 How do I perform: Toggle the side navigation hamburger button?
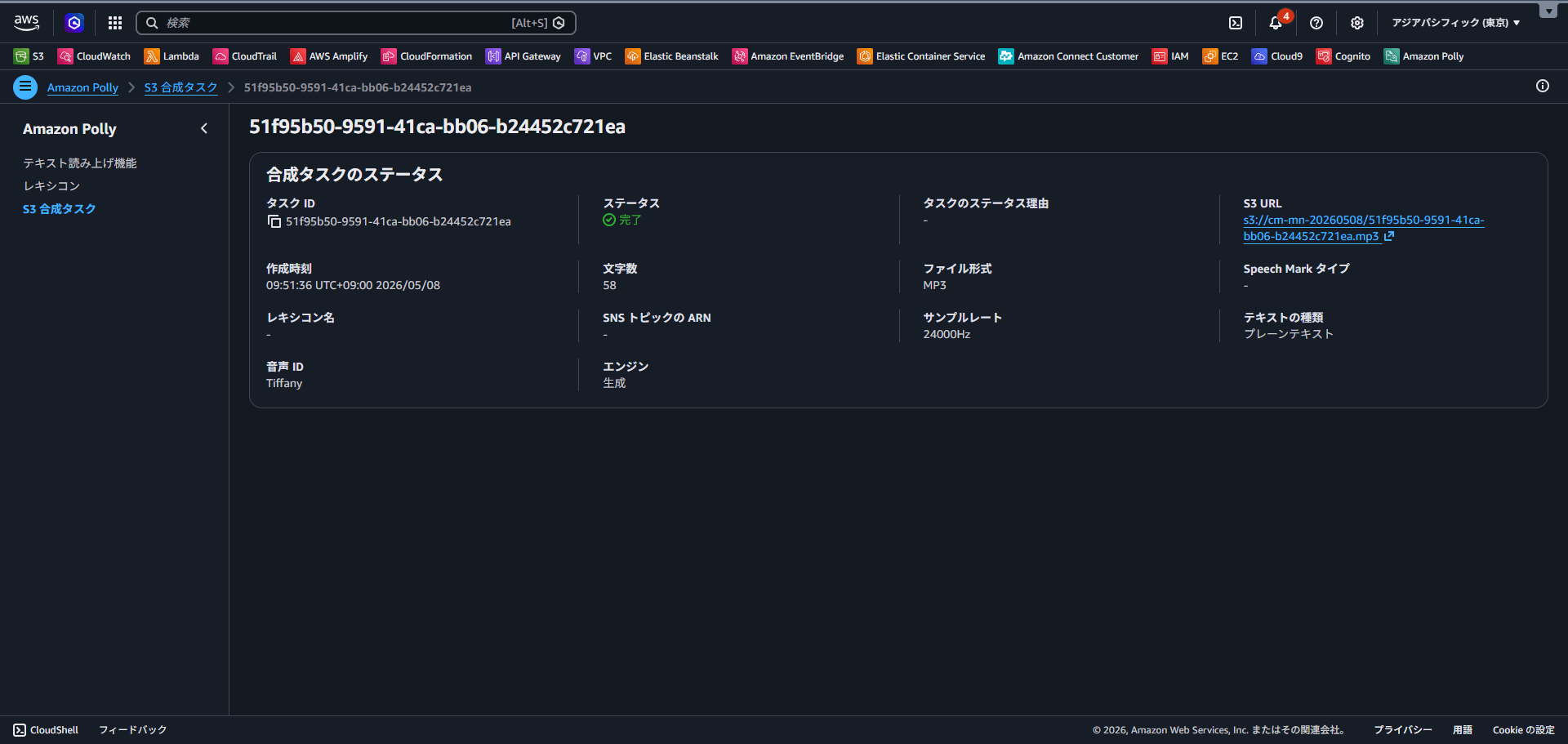25,87
